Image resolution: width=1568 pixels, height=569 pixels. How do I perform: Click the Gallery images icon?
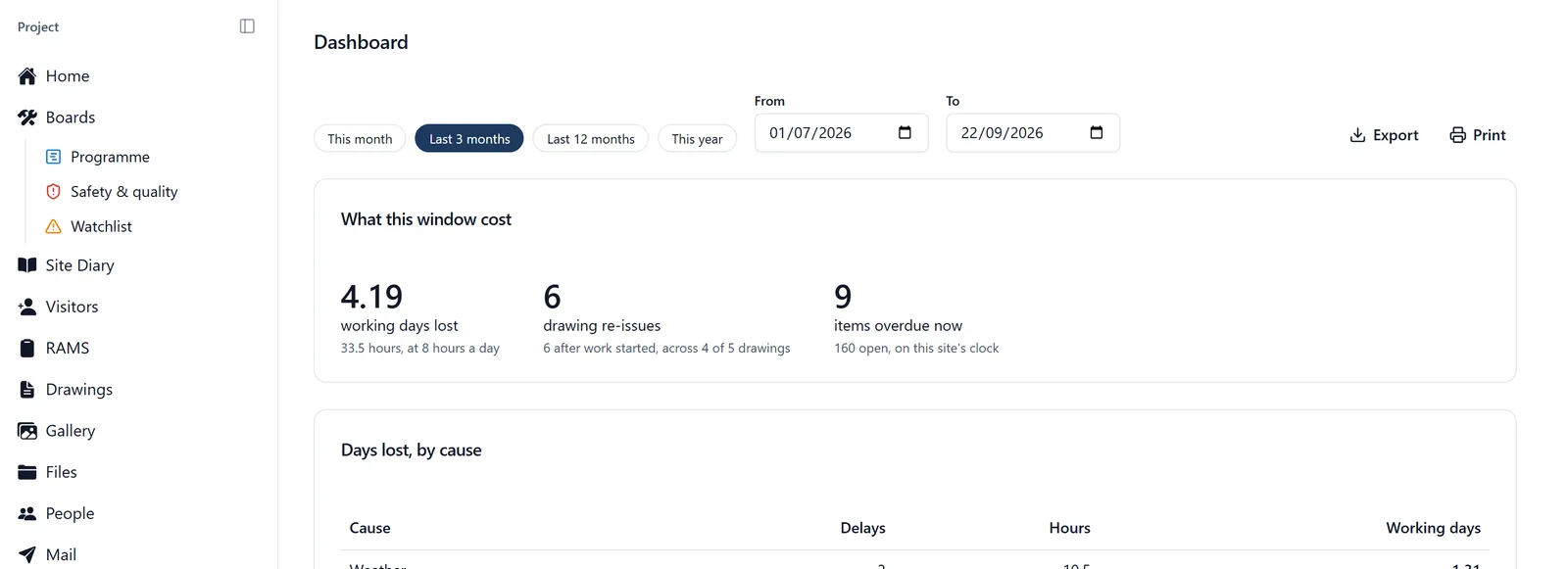click(x=27, y=431)
